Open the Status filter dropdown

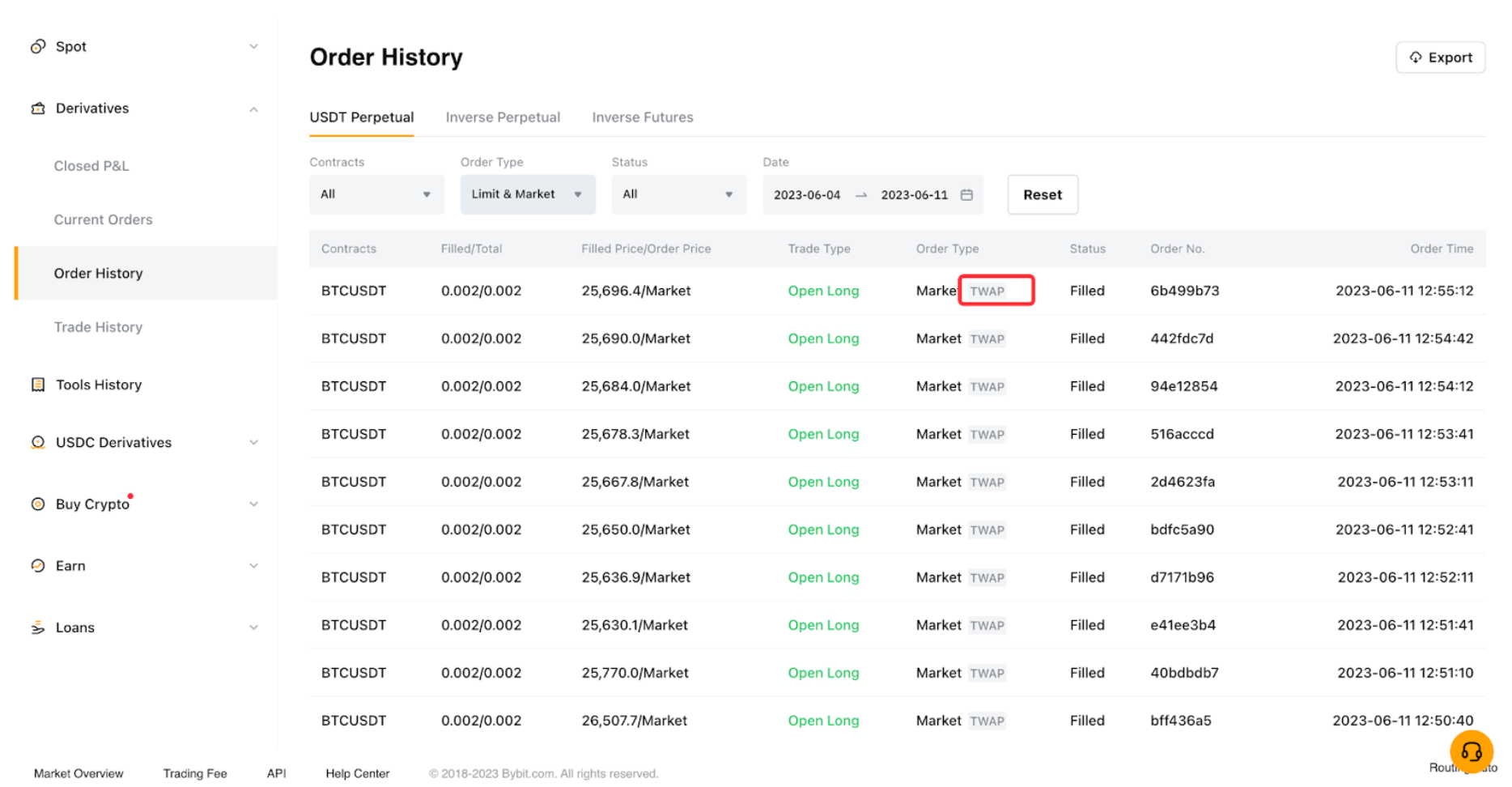tap(678, 195)
